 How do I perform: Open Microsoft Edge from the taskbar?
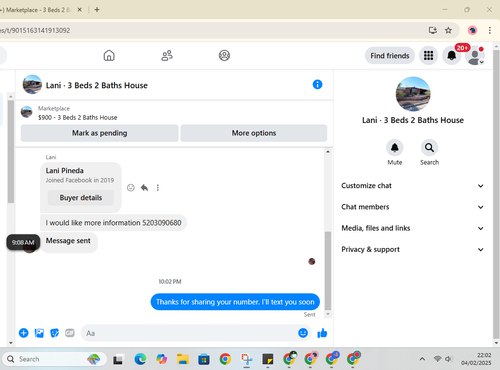point(140,359)
